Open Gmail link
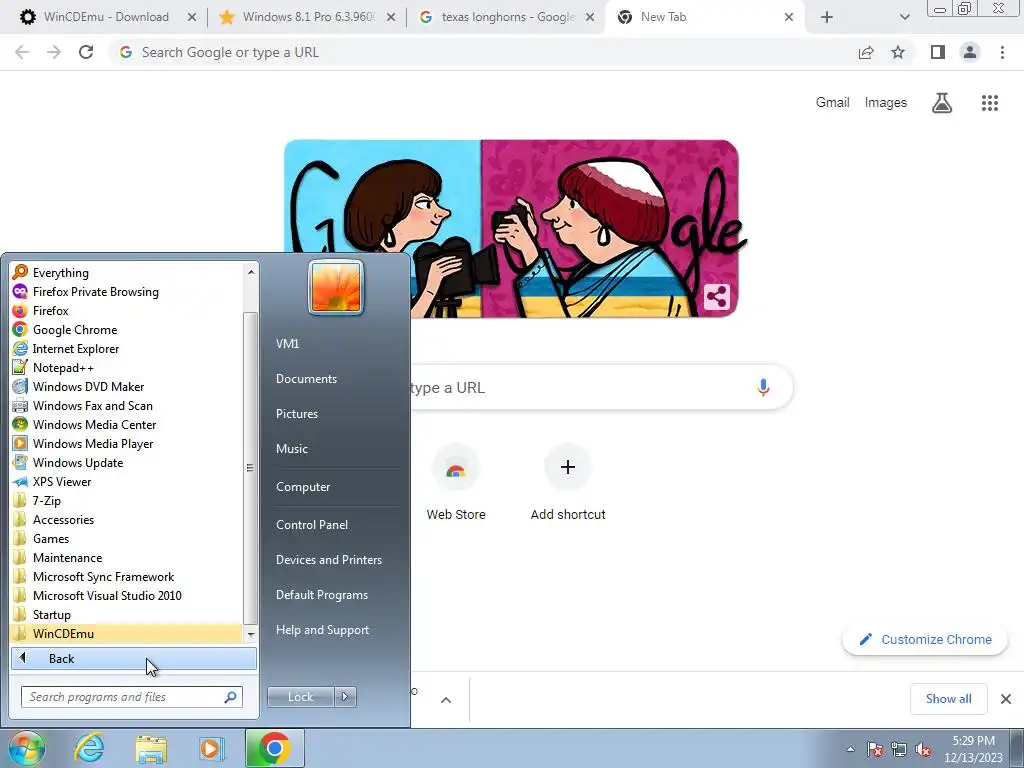This screenshot has height=768, width=1024. (832, 103)
